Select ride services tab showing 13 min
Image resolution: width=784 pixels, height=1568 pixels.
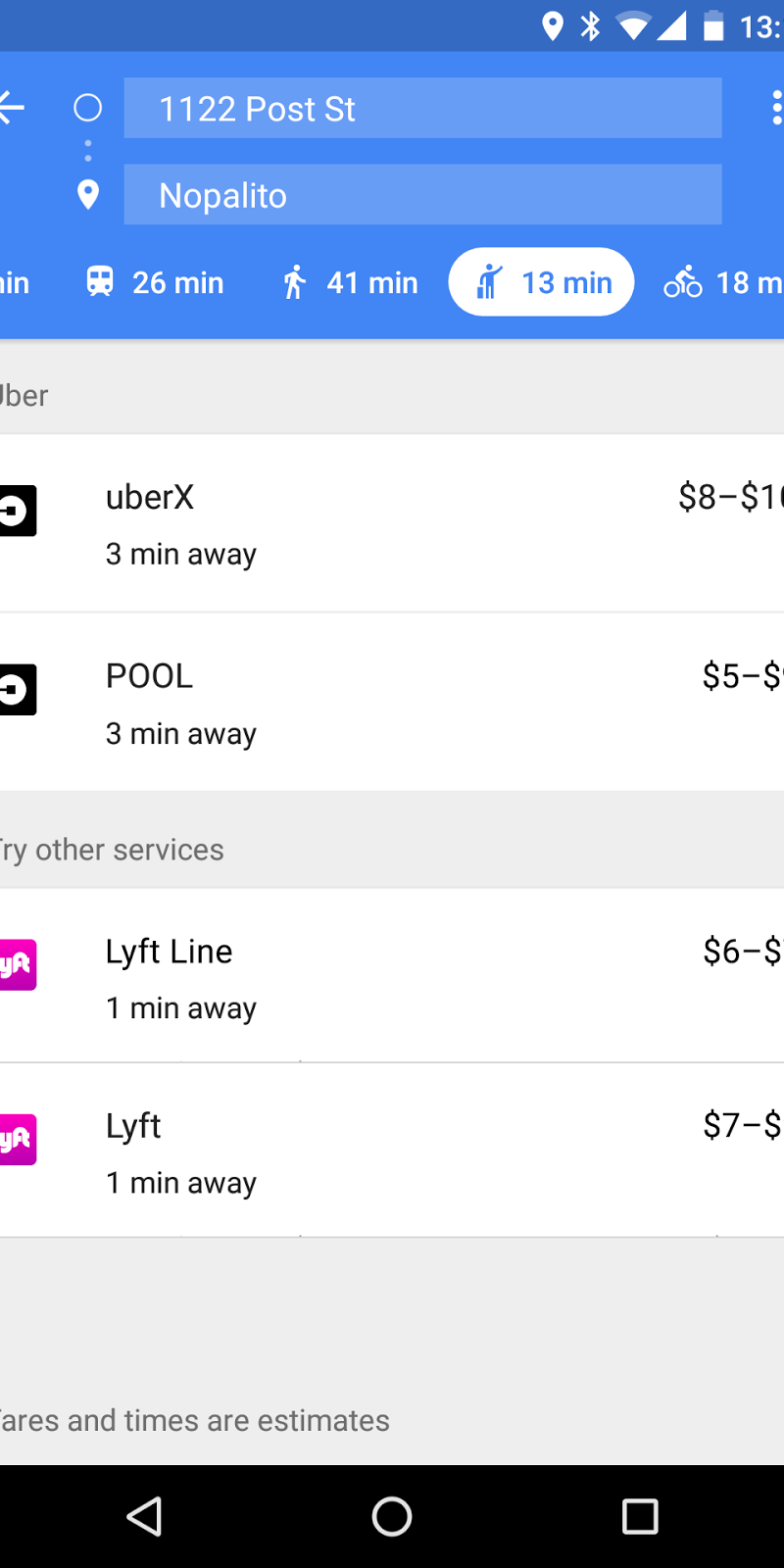[541, 282]
